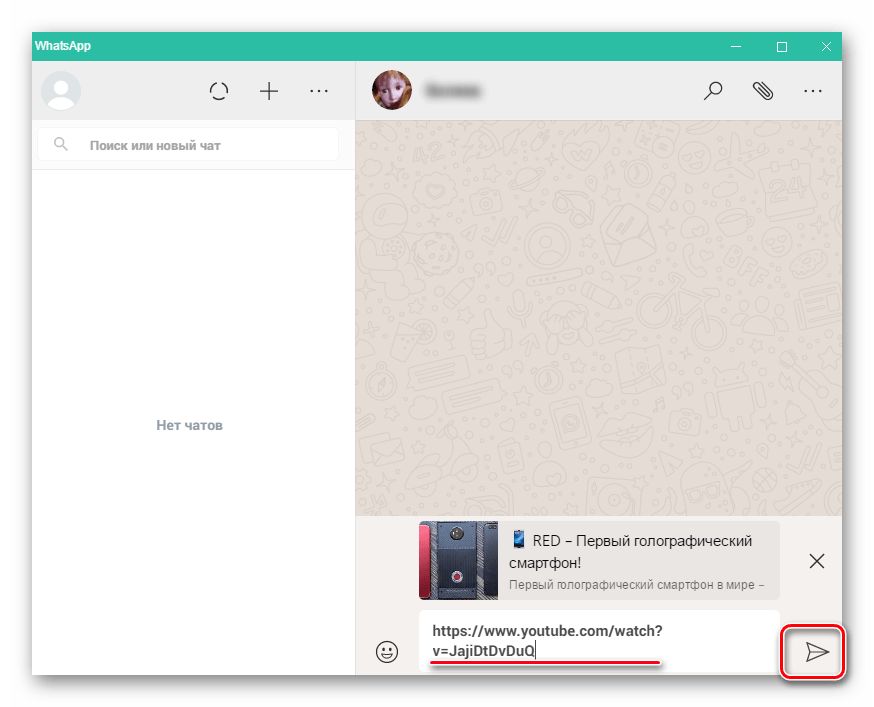Close the WhatsApp window
This screenshot has width=874, height=707.
[826, 47]
